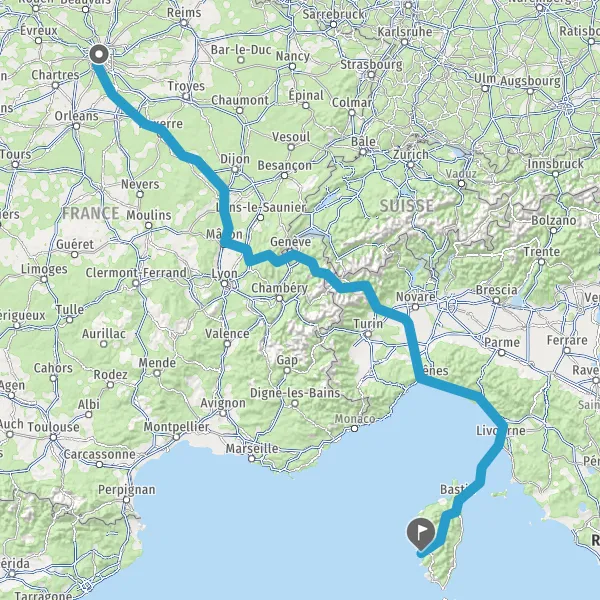Select the Perpignan city dot

[127, 500]
